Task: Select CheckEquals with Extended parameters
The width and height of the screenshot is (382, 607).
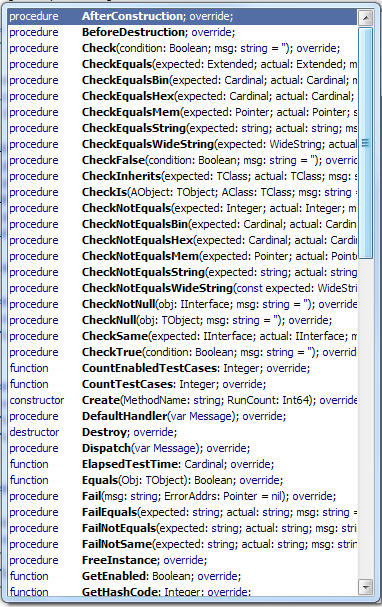Action: pos(182,64)
